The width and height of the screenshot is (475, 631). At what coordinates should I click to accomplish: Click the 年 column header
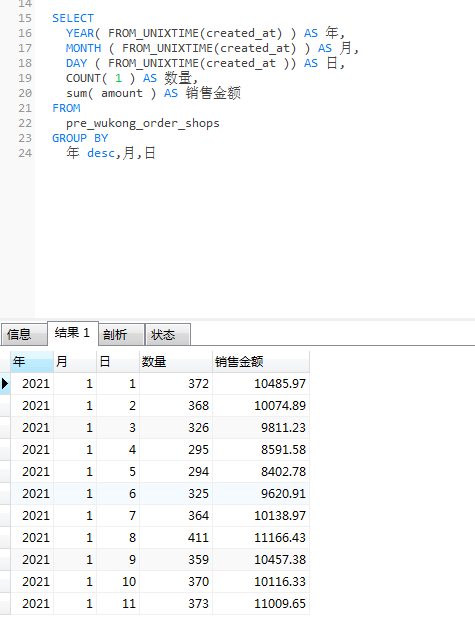32,361
